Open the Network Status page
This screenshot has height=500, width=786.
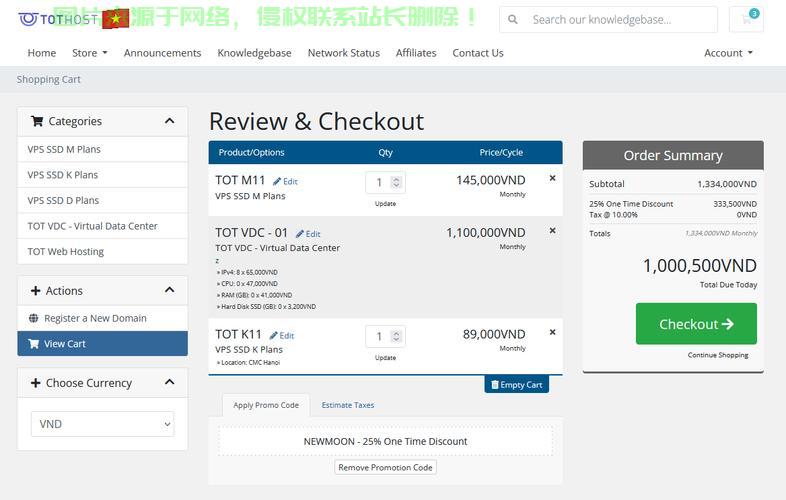344,53
